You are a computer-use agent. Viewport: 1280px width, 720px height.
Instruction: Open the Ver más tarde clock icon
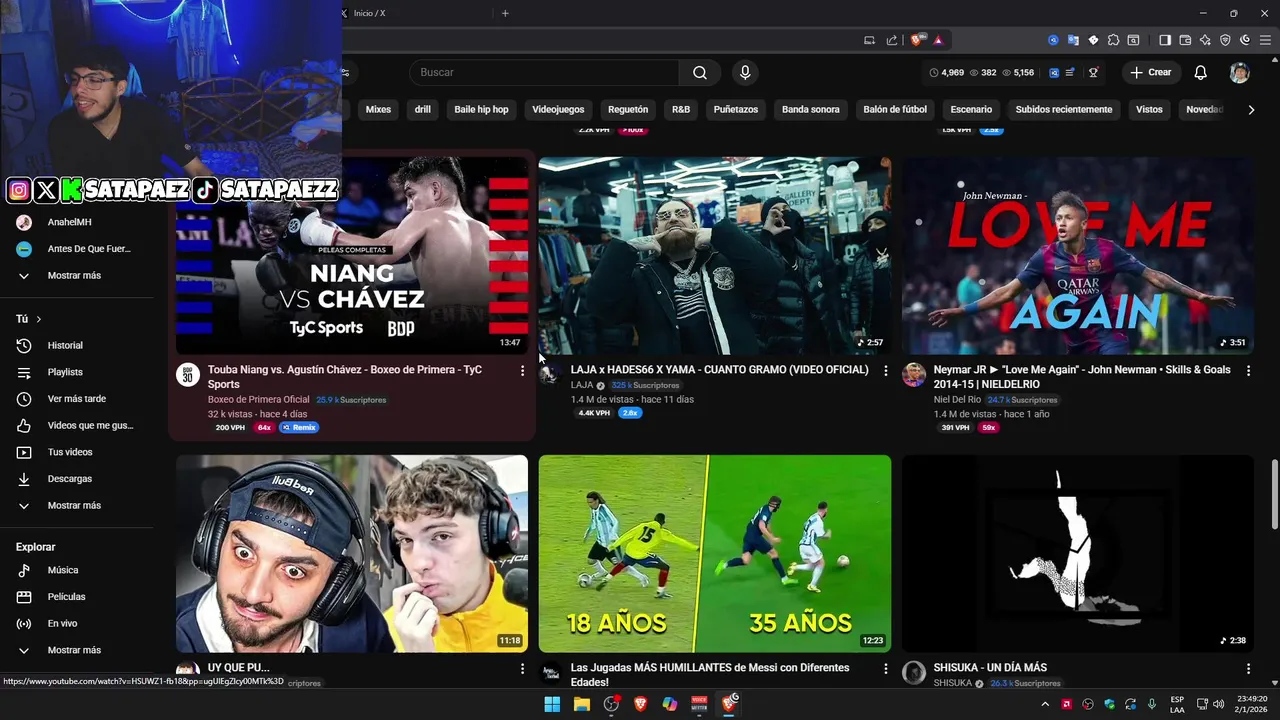(x=24, y=399)
